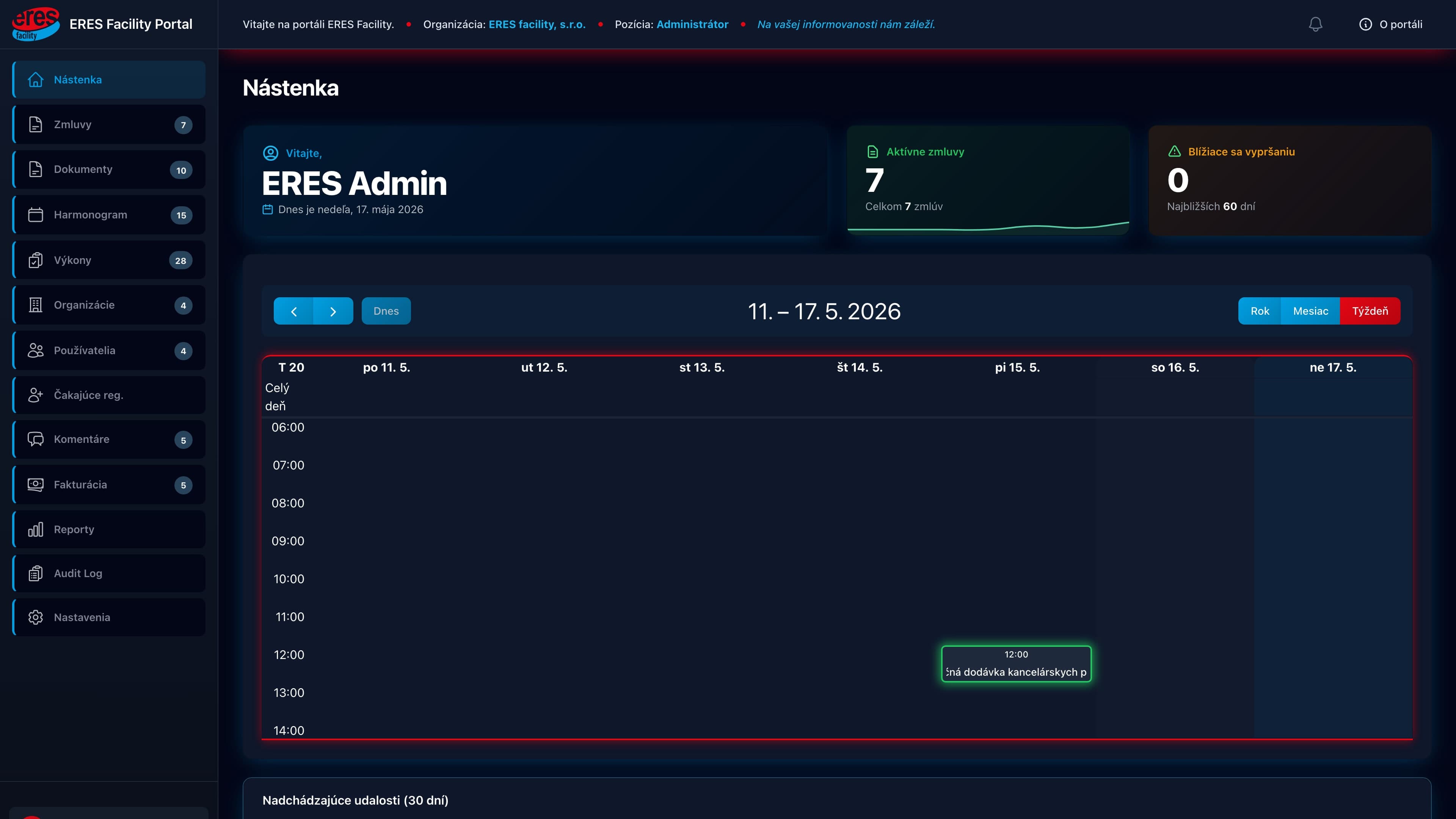
Task: Click Nadchádzajúce udalosti (30 dní) heading
Action: point(355,800)
